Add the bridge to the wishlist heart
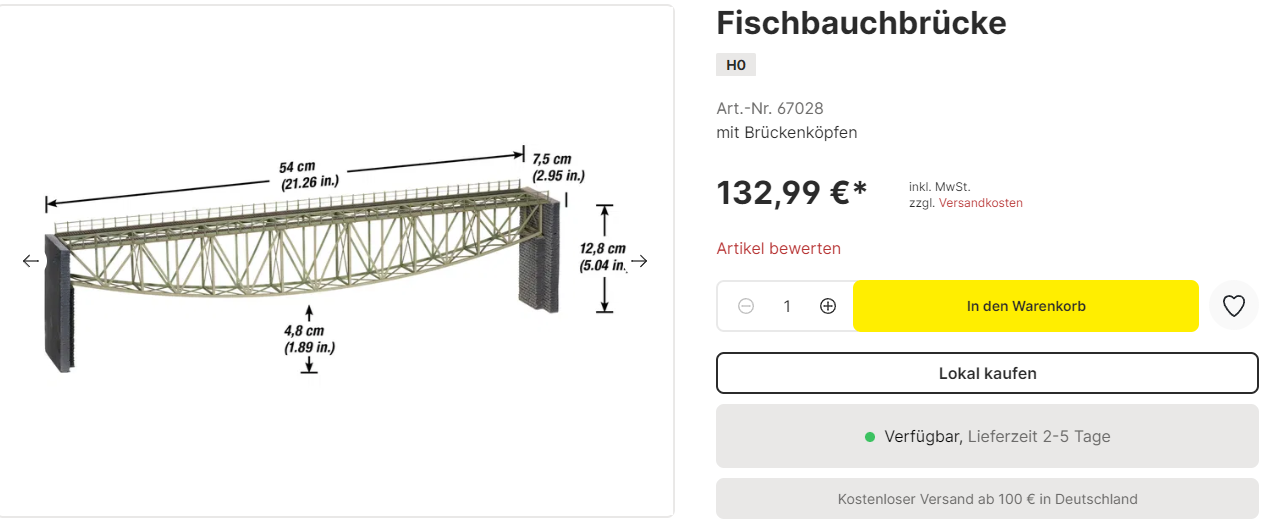 tap(1234, 306)
